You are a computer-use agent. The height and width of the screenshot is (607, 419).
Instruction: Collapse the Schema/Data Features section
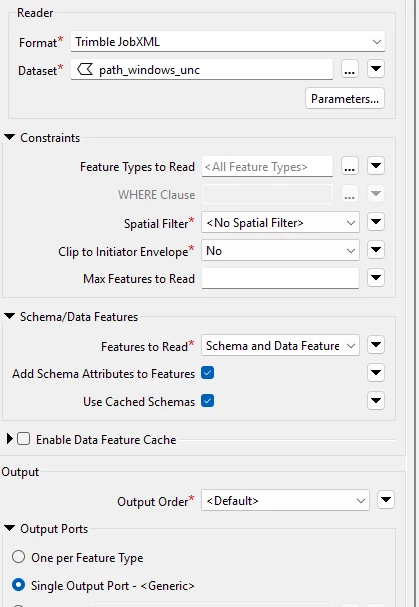pyautogui.click(x=10, y=316)
